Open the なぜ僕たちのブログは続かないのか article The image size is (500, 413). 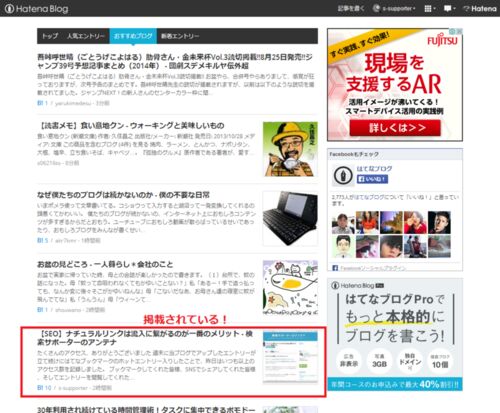[123, 195]
